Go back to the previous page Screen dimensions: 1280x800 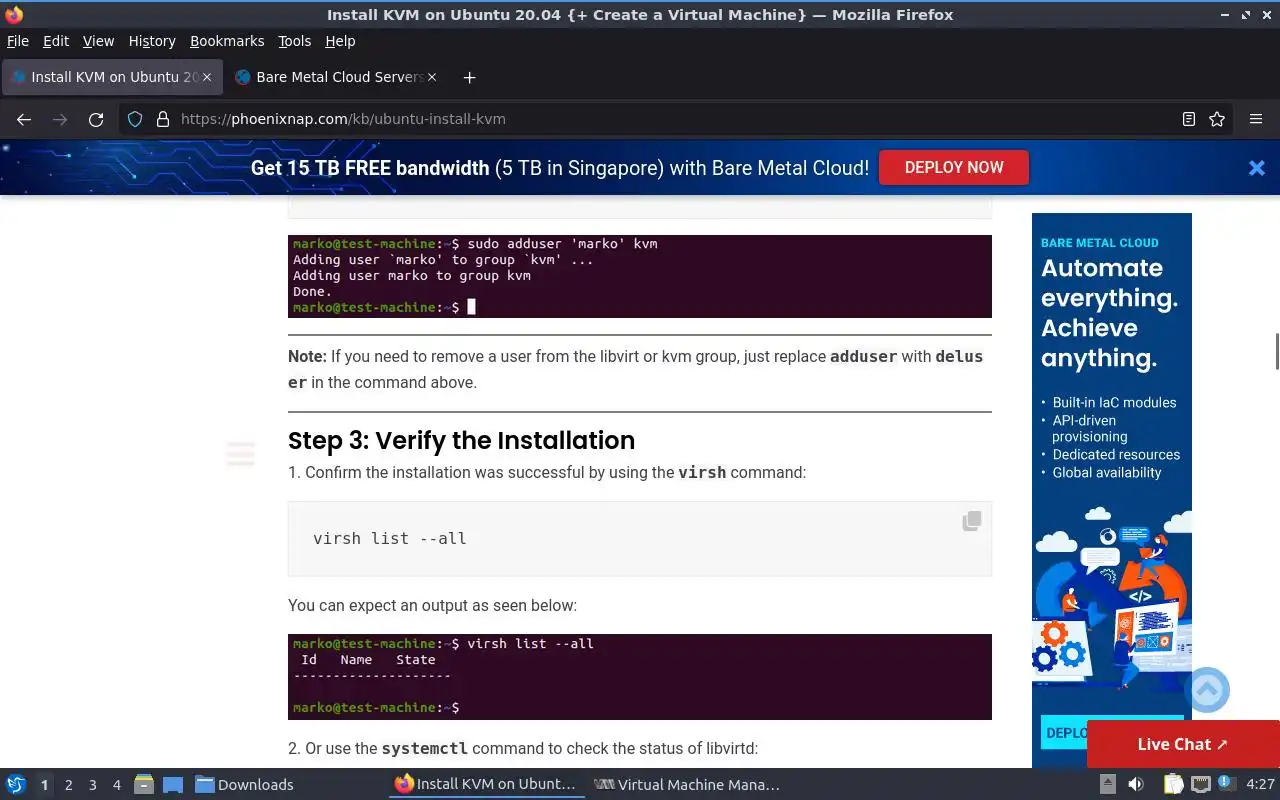24,119
